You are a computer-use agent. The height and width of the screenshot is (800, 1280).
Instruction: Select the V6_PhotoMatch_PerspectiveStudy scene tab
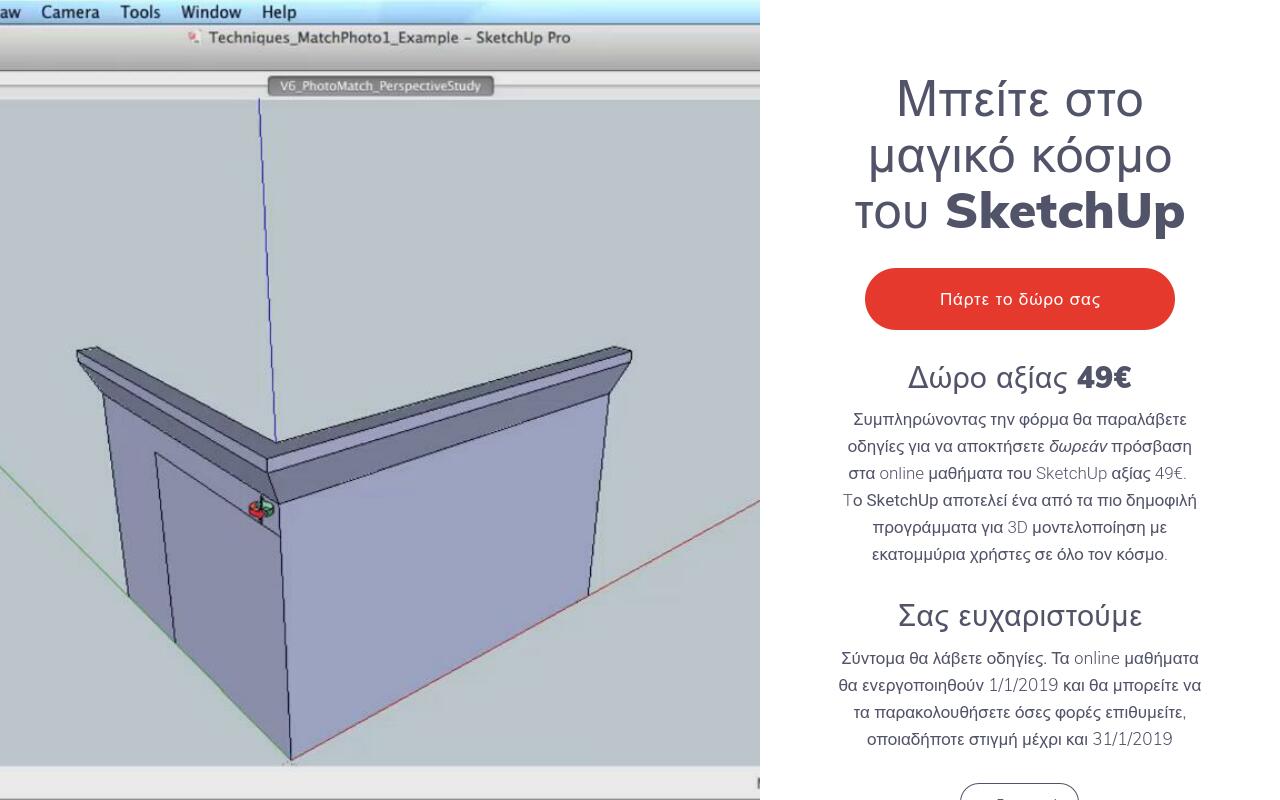[x=380, y=86]
